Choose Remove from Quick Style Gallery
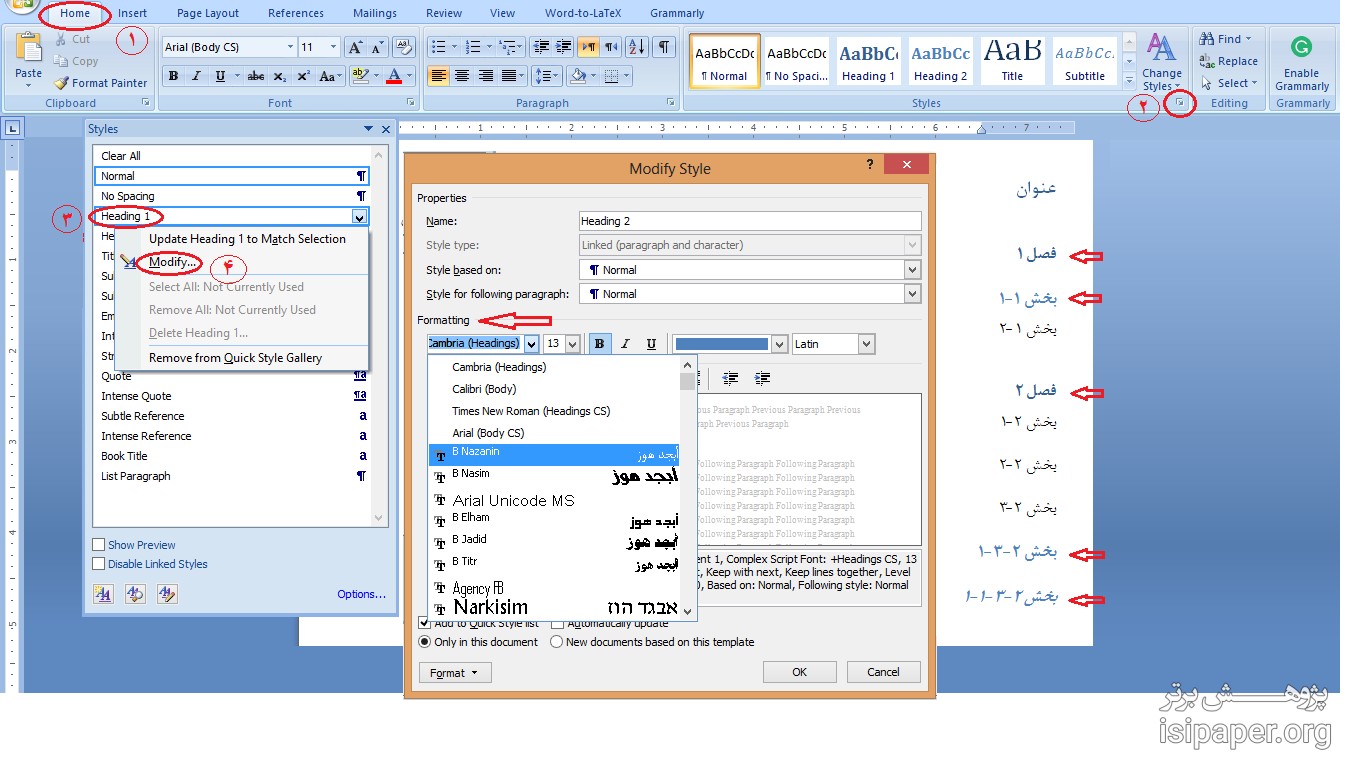Viewport: 1366px width, 768px height. [235, 358]
